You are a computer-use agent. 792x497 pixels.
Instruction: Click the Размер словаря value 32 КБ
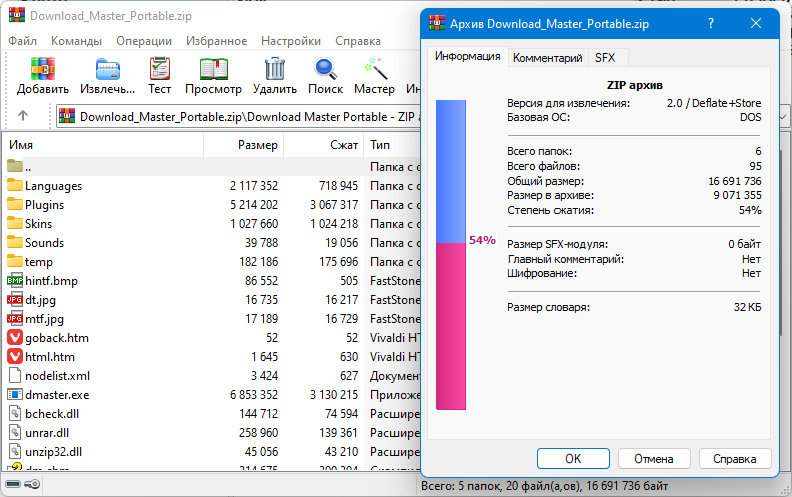click(747, 307)
